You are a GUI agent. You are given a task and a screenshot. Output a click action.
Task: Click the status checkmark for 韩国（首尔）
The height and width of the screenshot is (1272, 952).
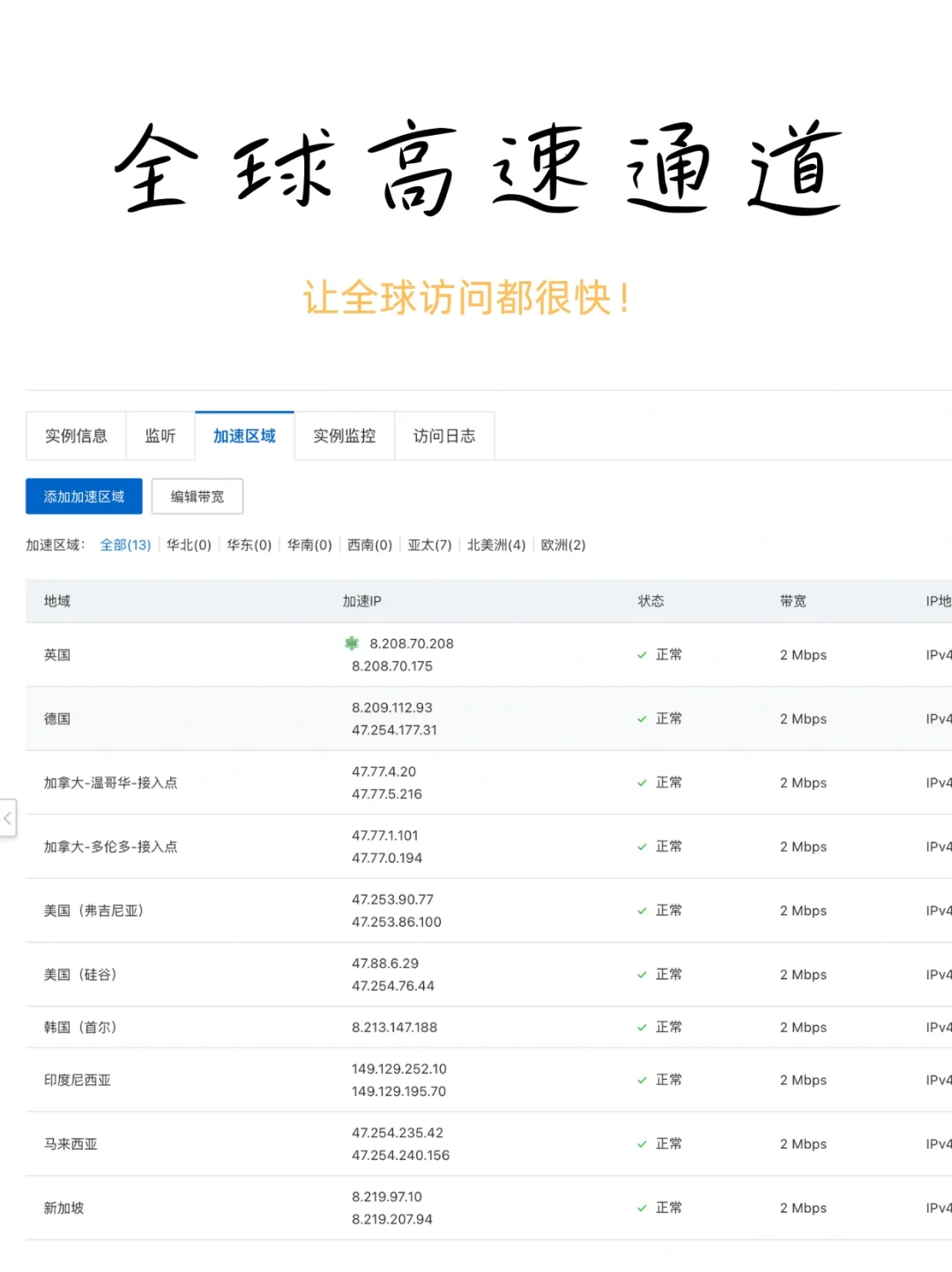643,1027
